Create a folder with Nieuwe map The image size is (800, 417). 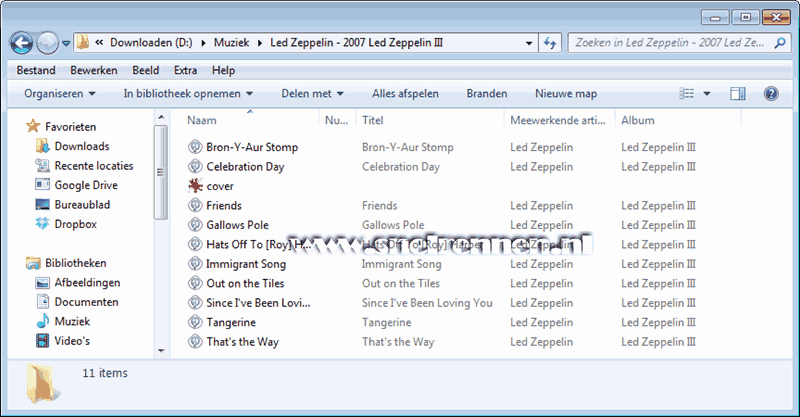pyautogui.click(x=566, y=94)
